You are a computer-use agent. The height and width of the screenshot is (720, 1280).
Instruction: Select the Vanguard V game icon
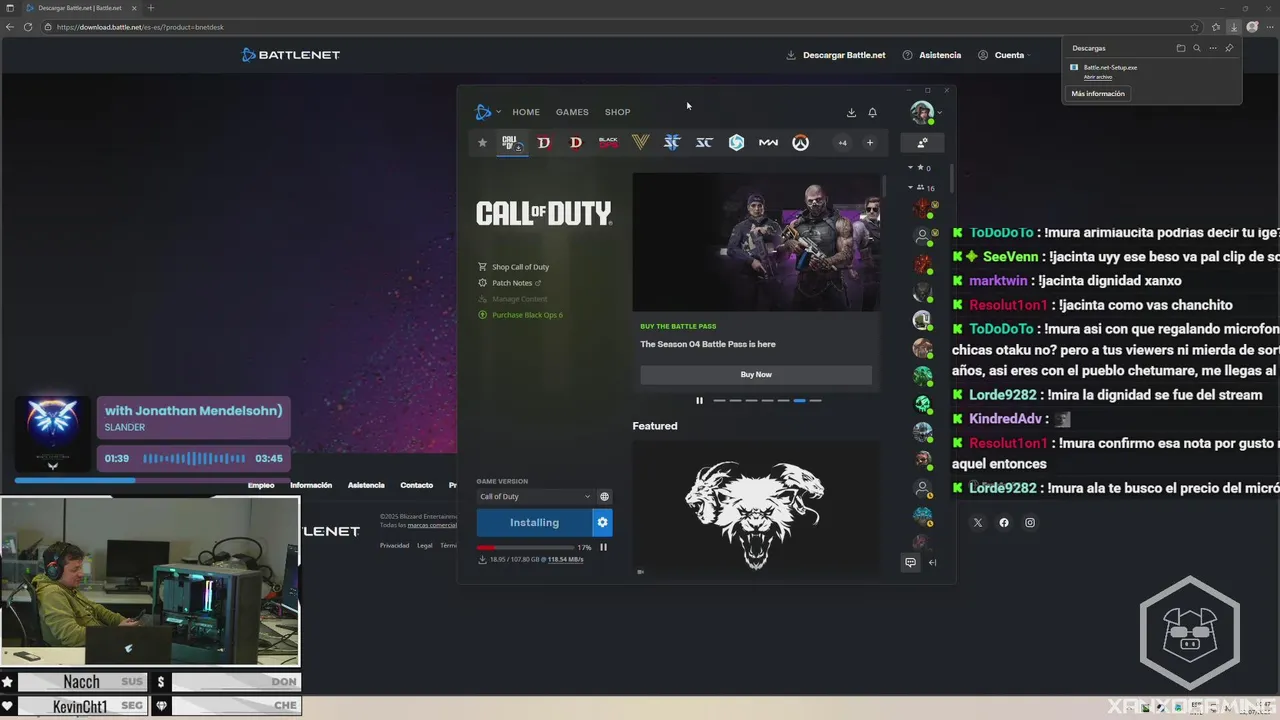click(640, 143)
